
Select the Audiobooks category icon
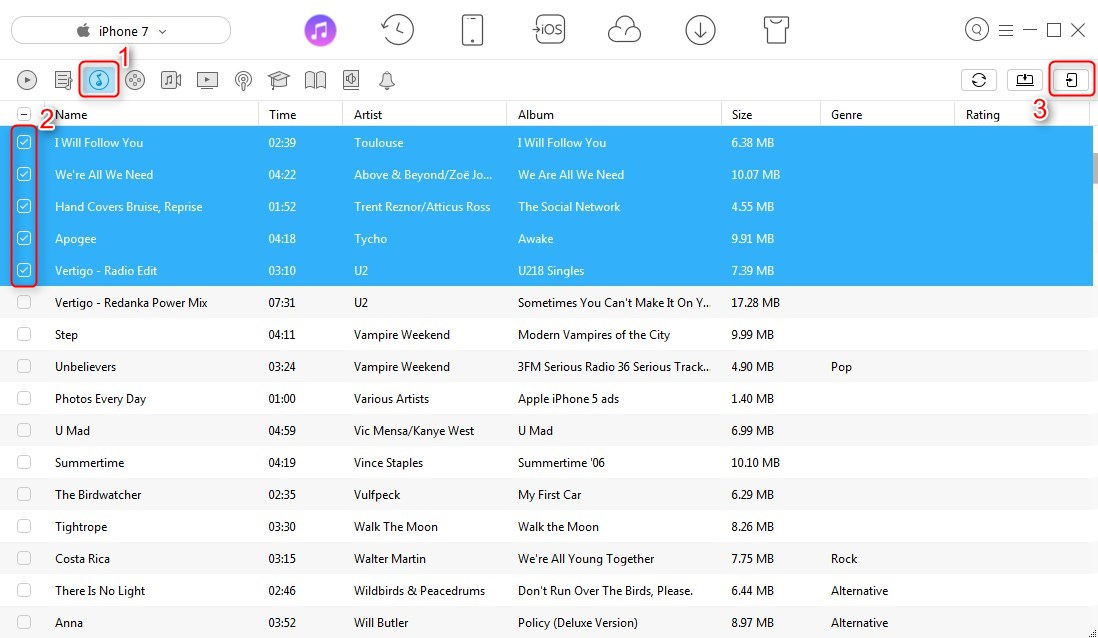click(351, 81)
